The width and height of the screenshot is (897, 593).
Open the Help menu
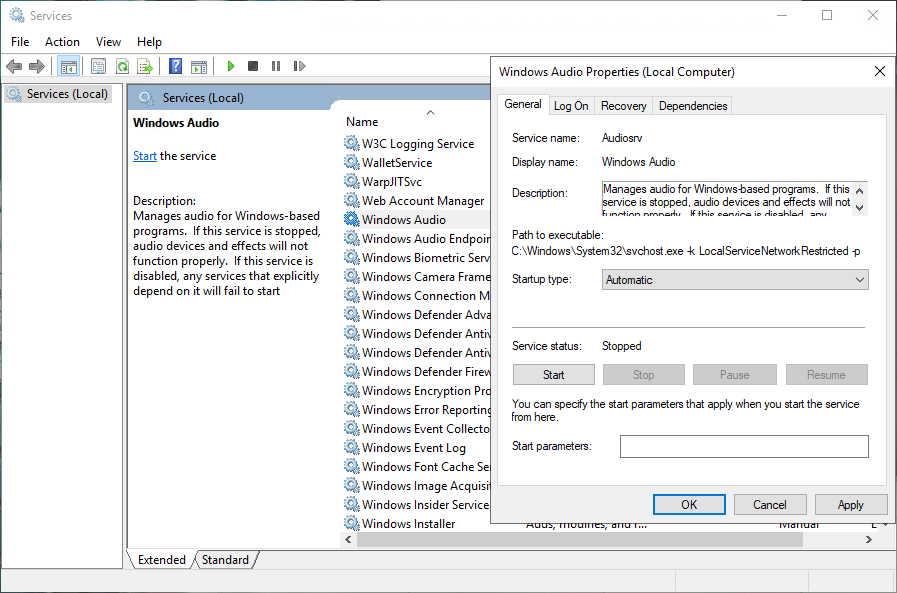click(149, 42)
